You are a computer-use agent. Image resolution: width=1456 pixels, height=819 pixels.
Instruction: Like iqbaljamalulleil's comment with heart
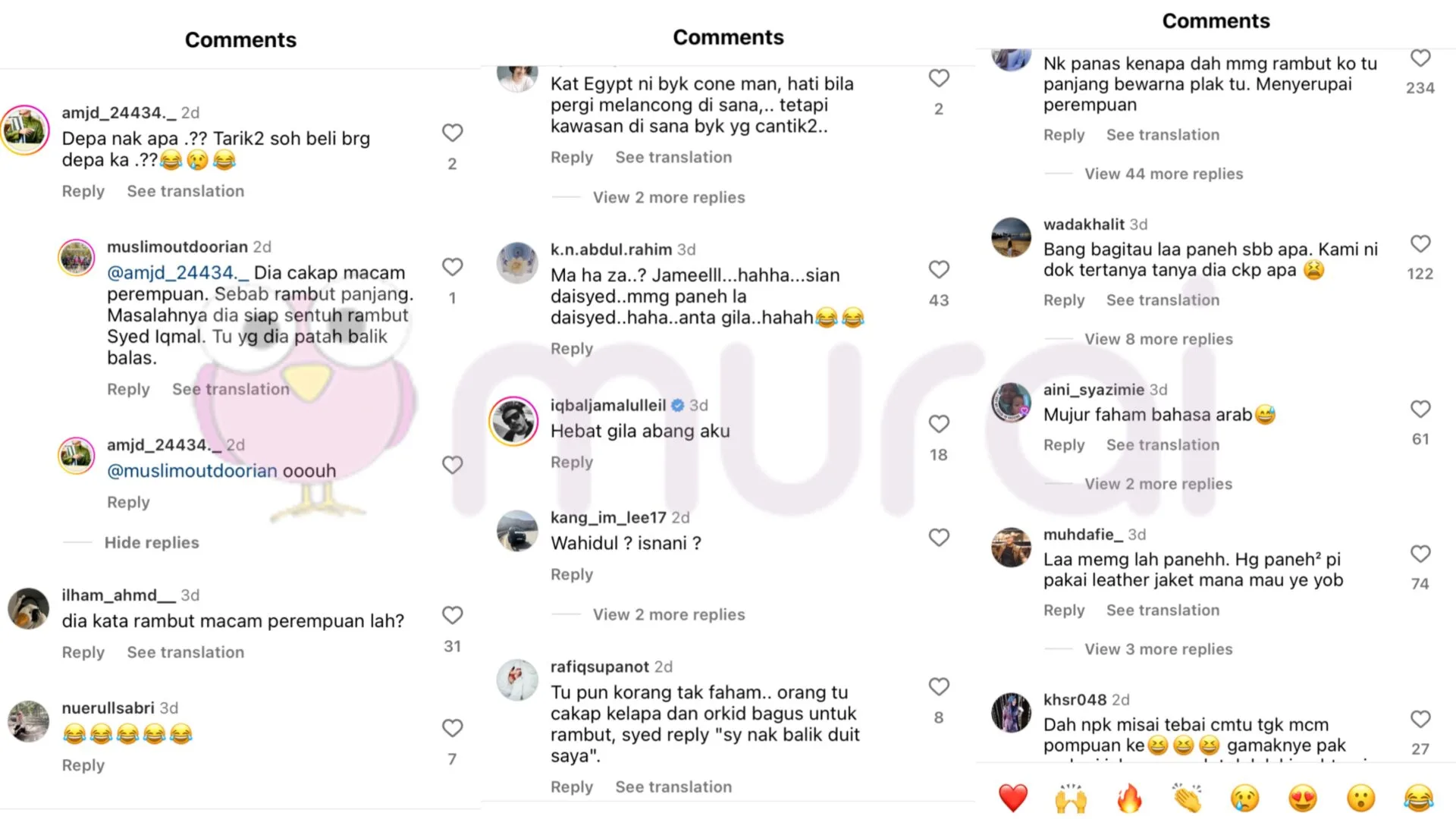pos(939,424)
